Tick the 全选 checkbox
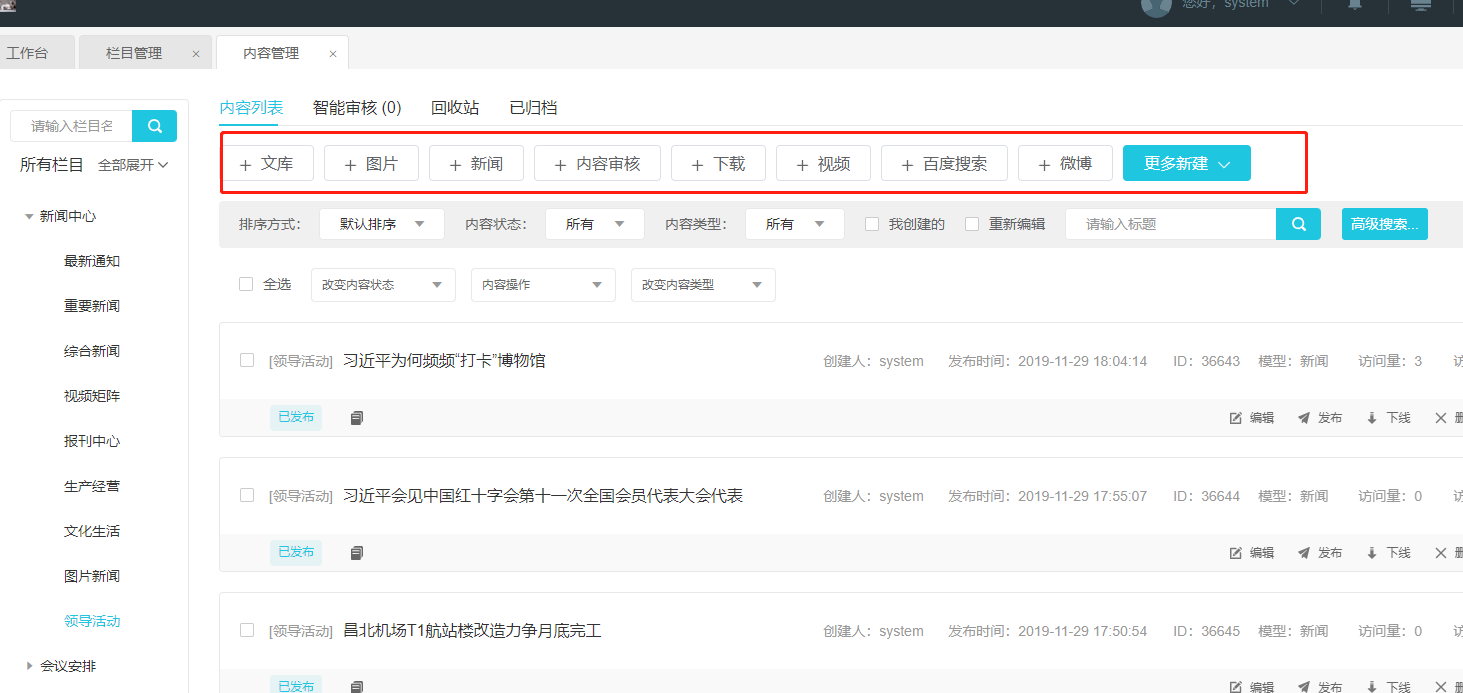Viewport: 1463px width, 693px height. 246,284
